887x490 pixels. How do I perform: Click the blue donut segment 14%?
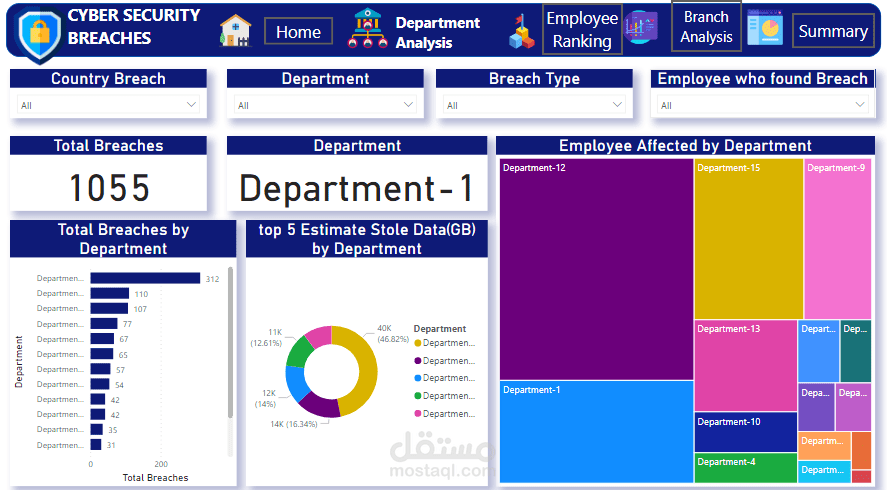tap(295, 382)
